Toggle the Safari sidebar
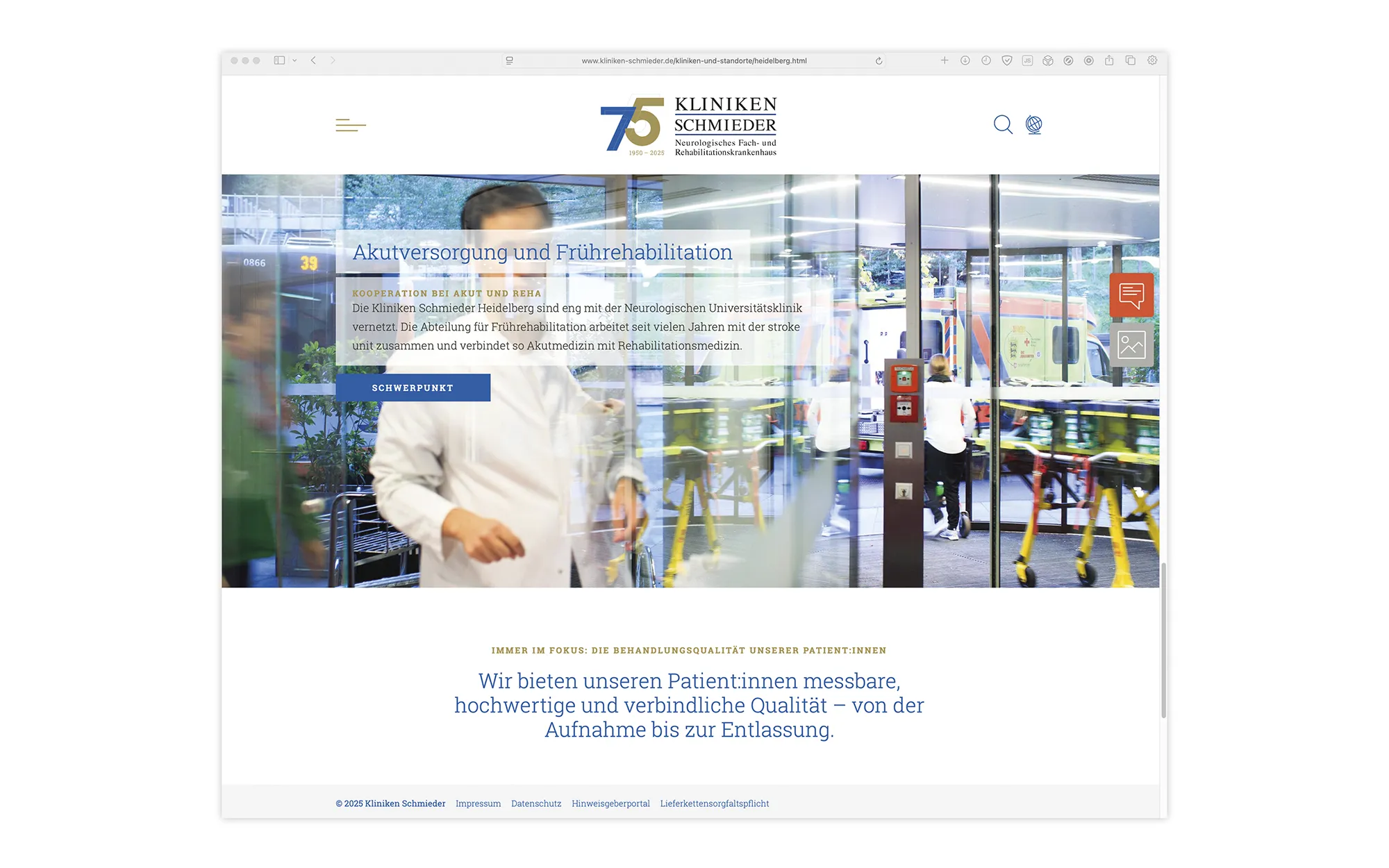The width and height of the screenshot is (1389, 868). tap(279, 60)
